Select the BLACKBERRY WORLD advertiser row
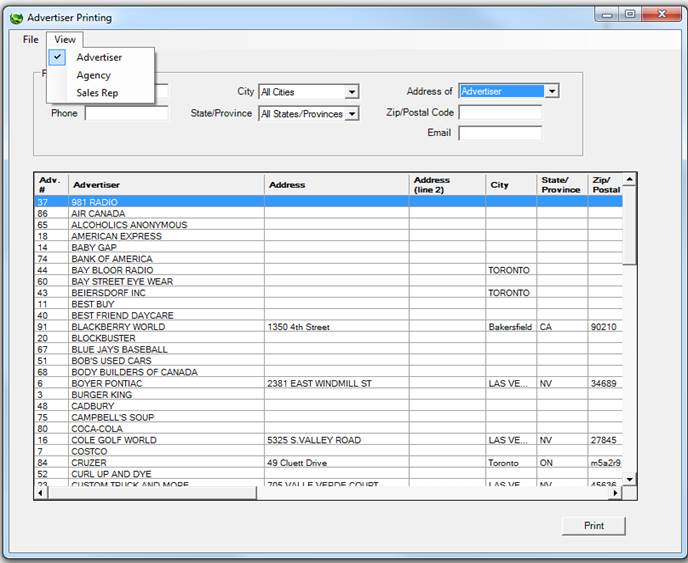 118,327
